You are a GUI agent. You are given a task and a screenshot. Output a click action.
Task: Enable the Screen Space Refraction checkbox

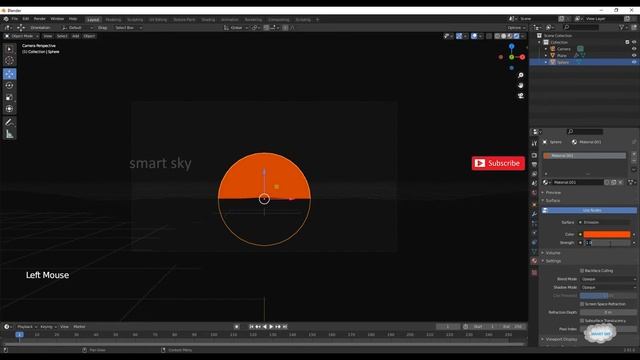coord(582,304)
